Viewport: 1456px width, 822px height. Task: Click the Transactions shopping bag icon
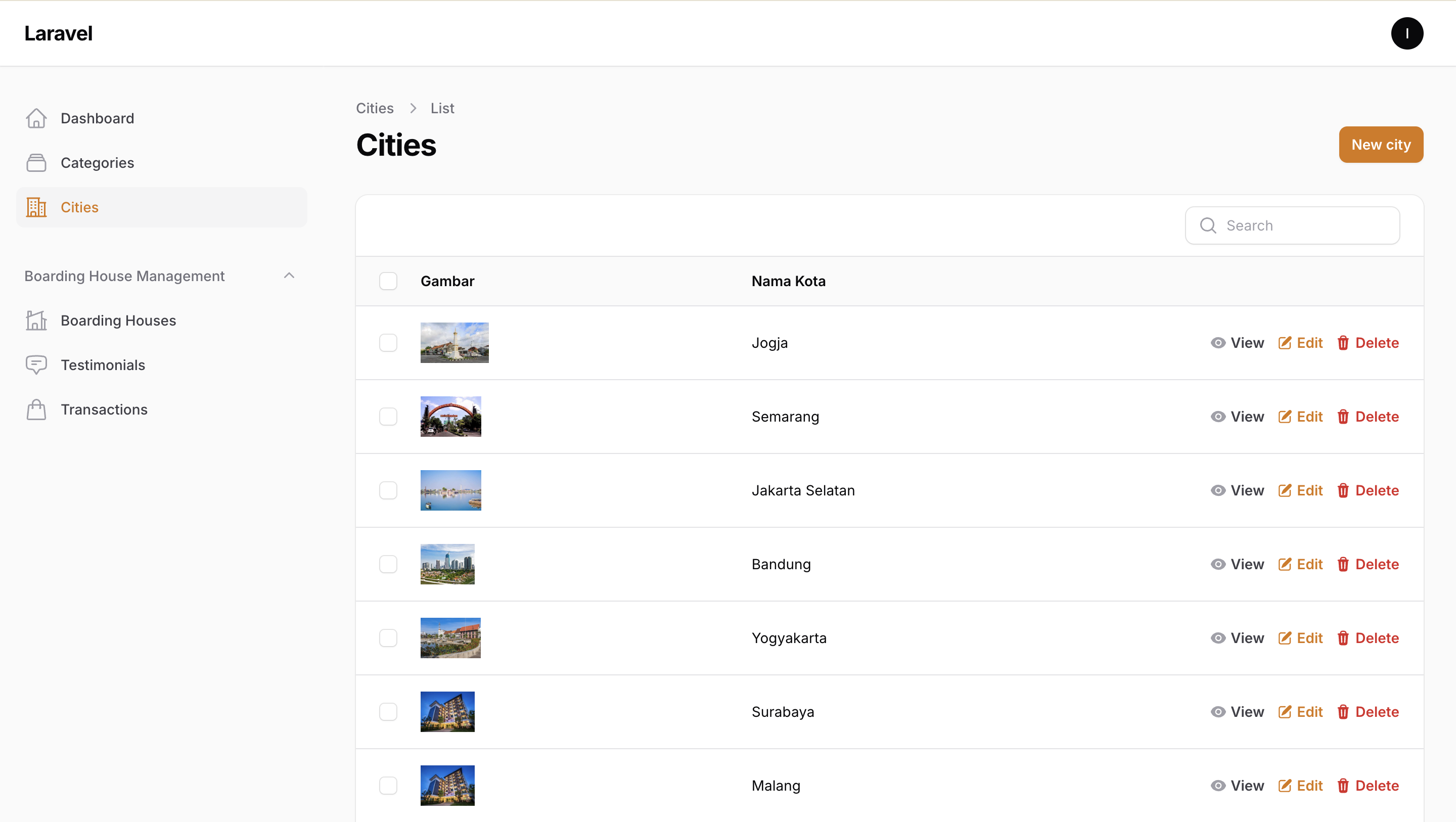coord(36,410)
